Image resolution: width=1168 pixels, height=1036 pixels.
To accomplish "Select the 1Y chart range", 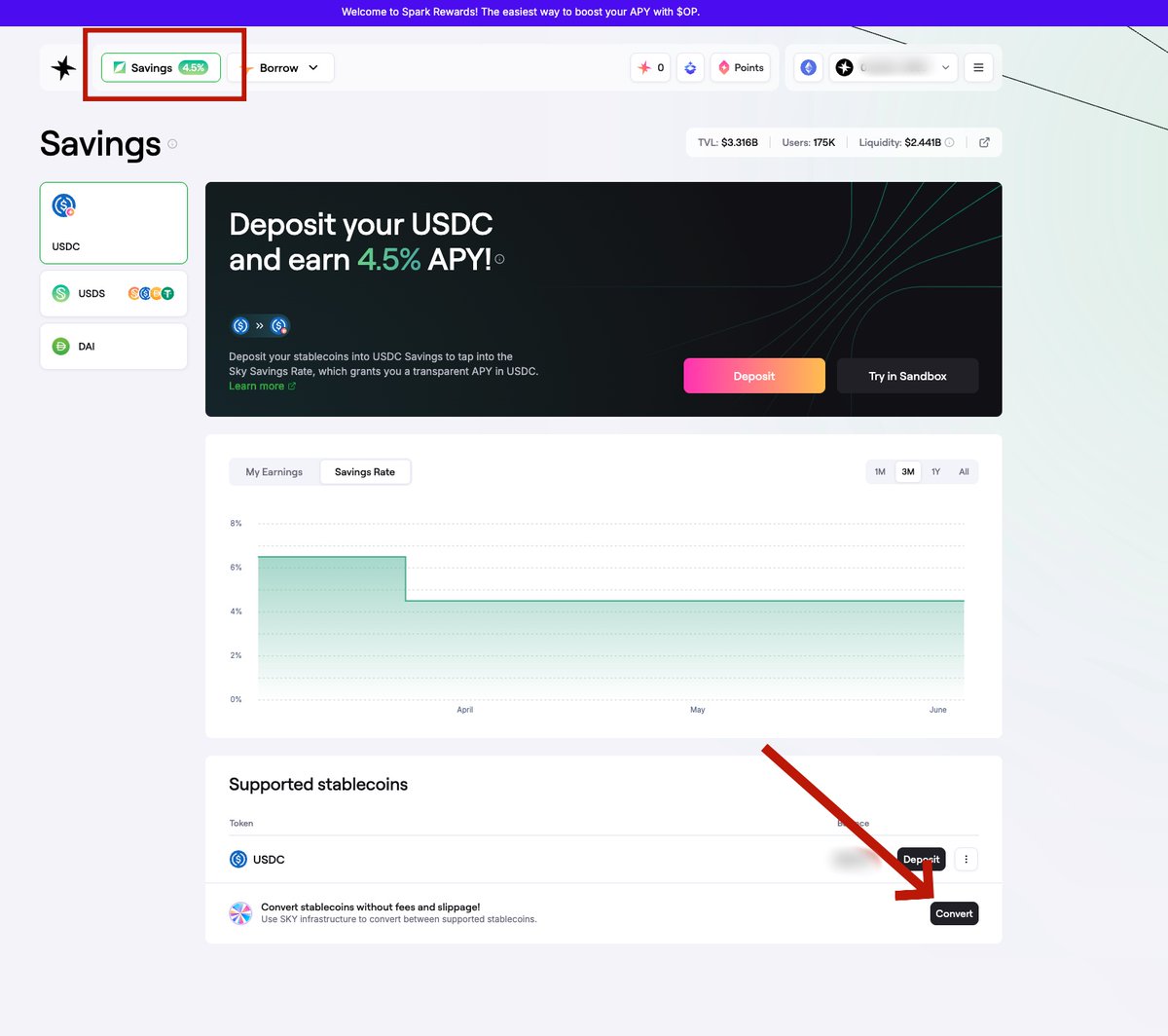I will [935, 472].
